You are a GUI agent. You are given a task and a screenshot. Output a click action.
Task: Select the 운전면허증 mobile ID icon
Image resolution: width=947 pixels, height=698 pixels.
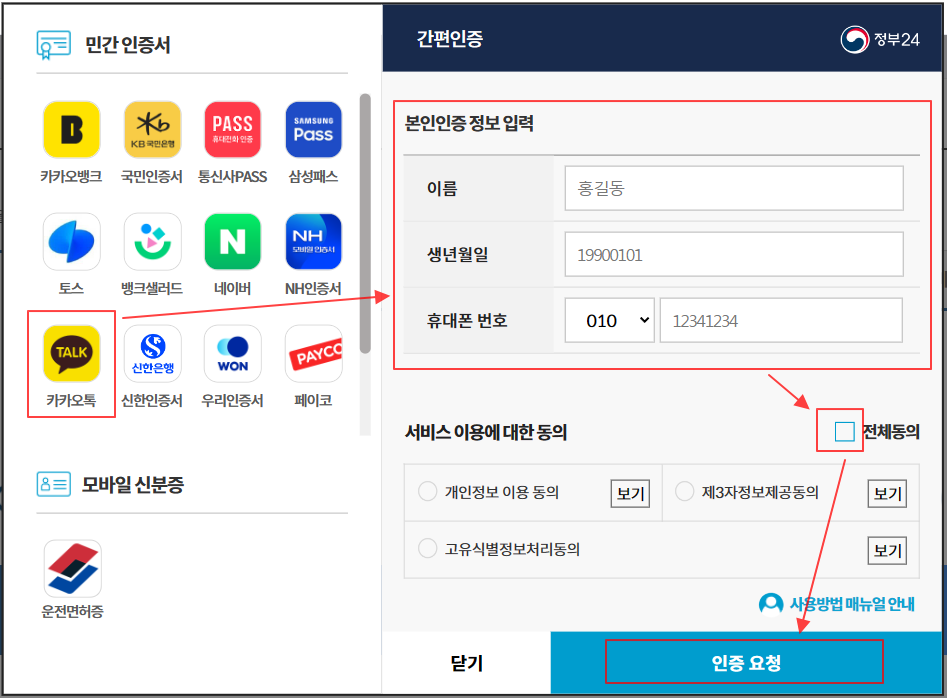coord(72,569)
